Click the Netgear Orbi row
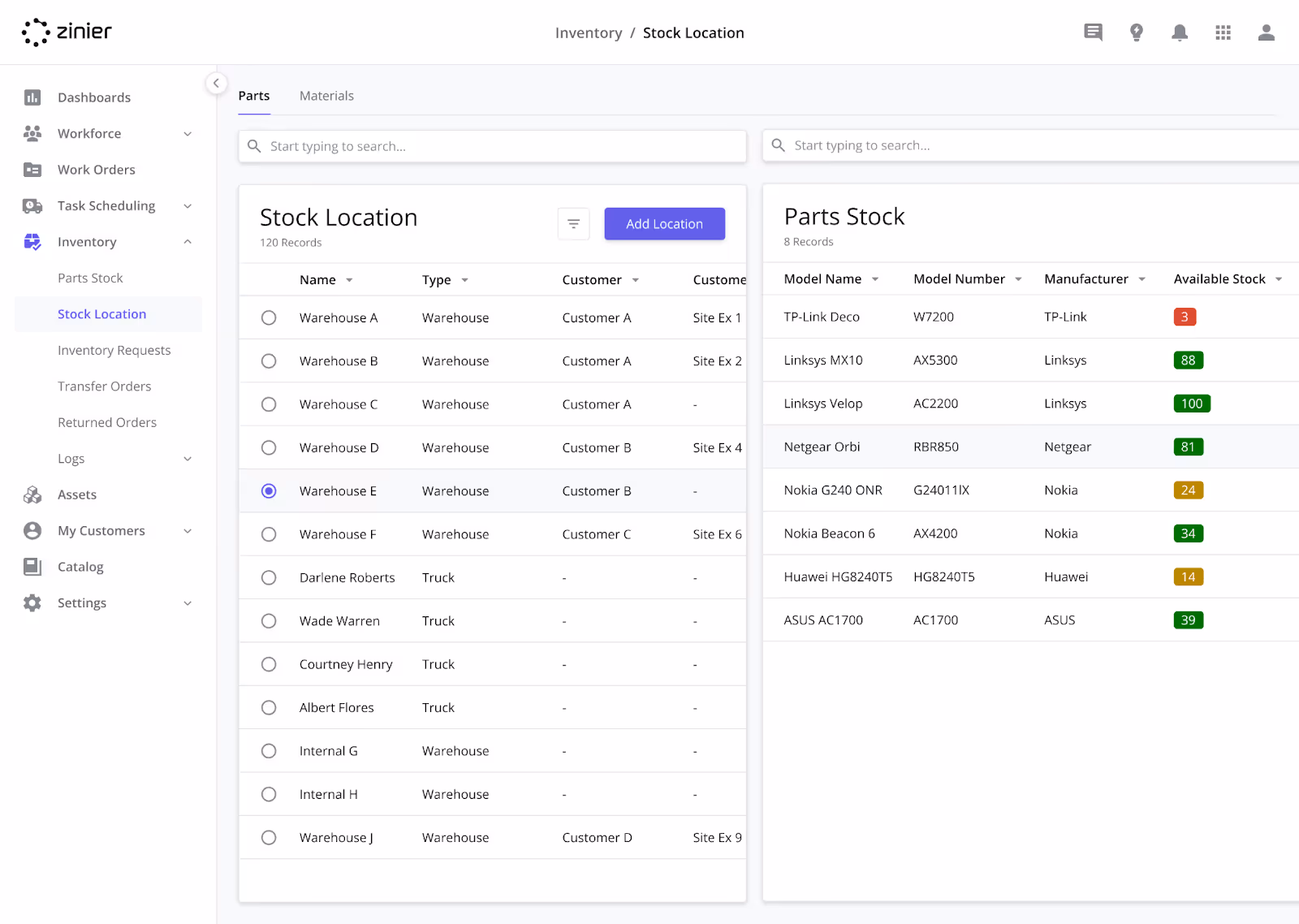Screen dimensions: 1299x924 coord(1031,447)
